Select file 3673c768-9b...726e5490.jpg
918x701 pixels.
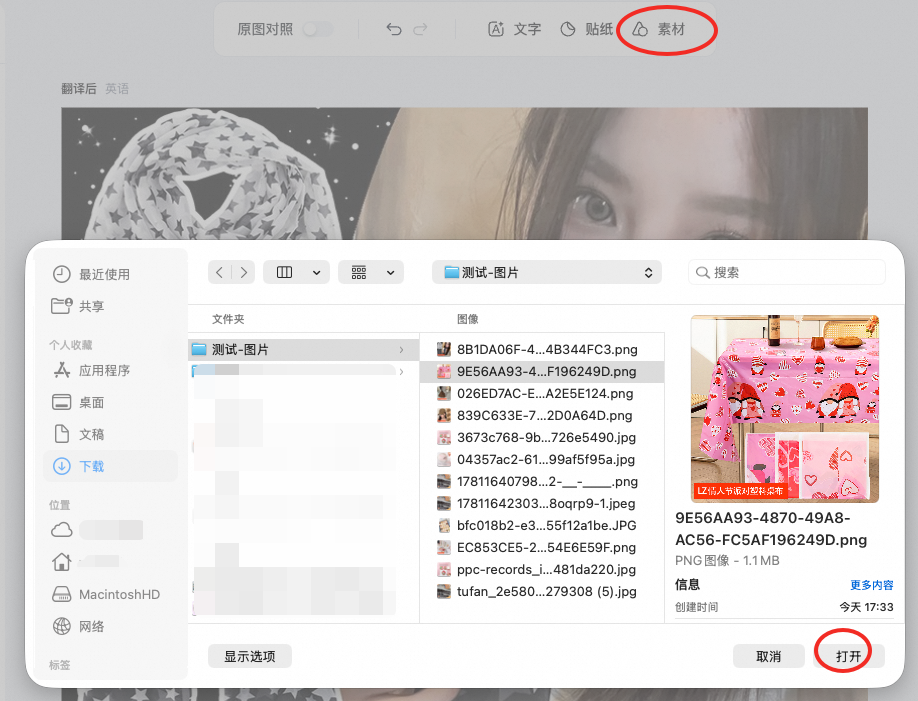(x=542, y=437)
